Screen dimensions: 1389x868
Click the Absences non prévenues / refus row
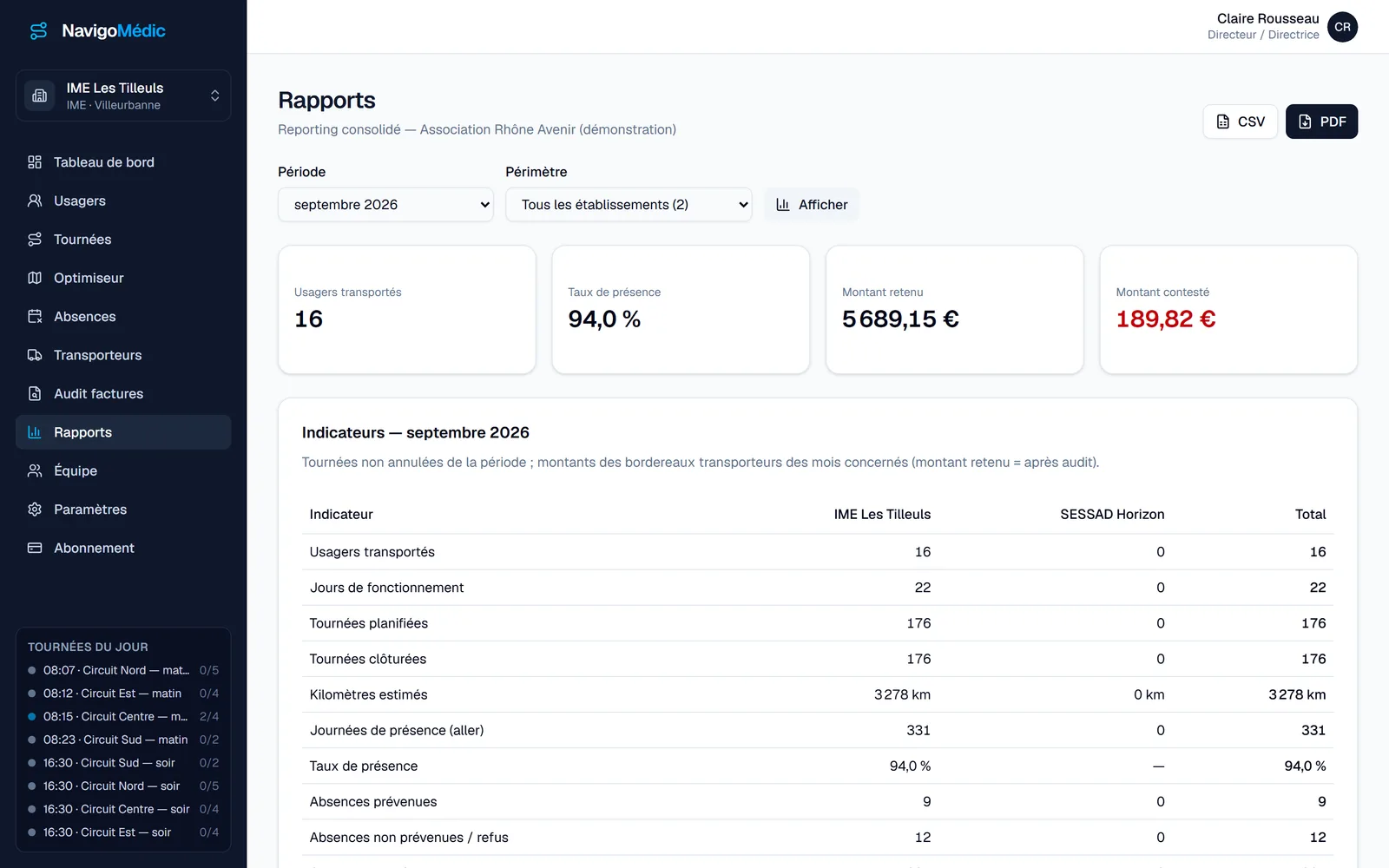(x=818, y=838)
